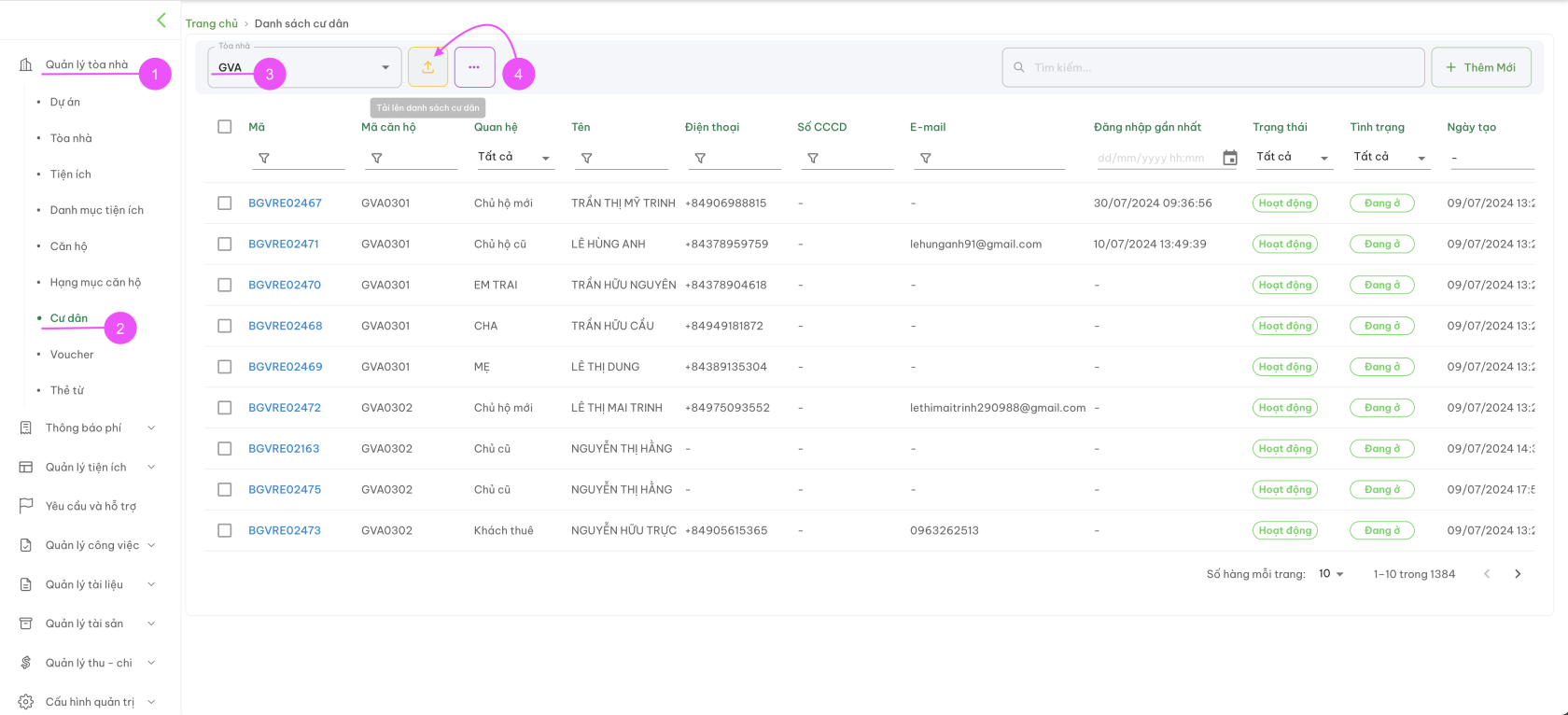
Task: Collapse the sidebar with the green arrow
Action: click(x=161, y=20)
